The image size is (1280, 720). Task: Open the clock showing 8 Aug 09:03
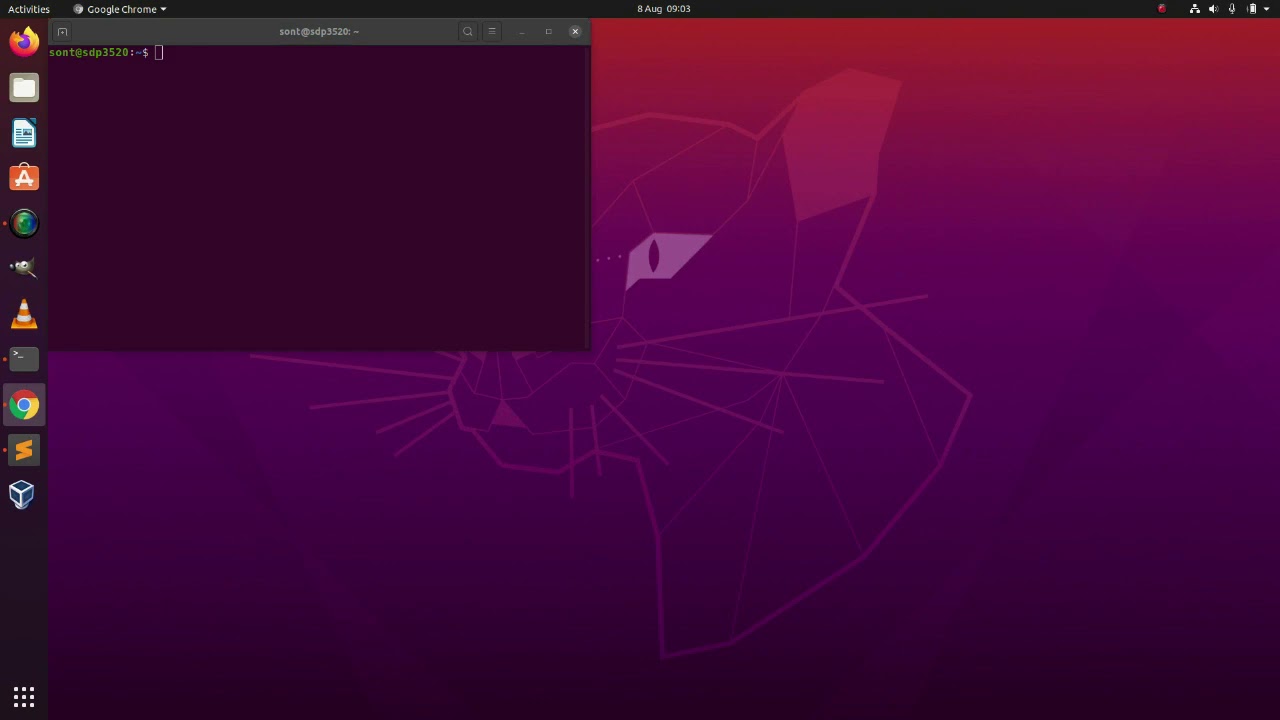[x=664, y=9]
